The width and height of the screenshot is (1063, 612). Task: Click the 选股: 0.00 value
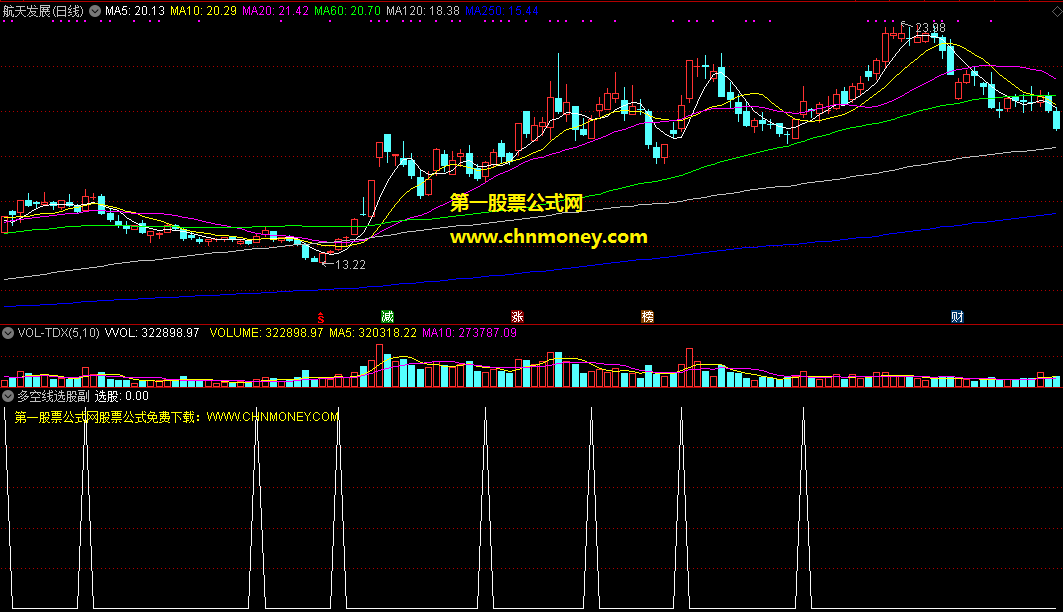point(121,396)
